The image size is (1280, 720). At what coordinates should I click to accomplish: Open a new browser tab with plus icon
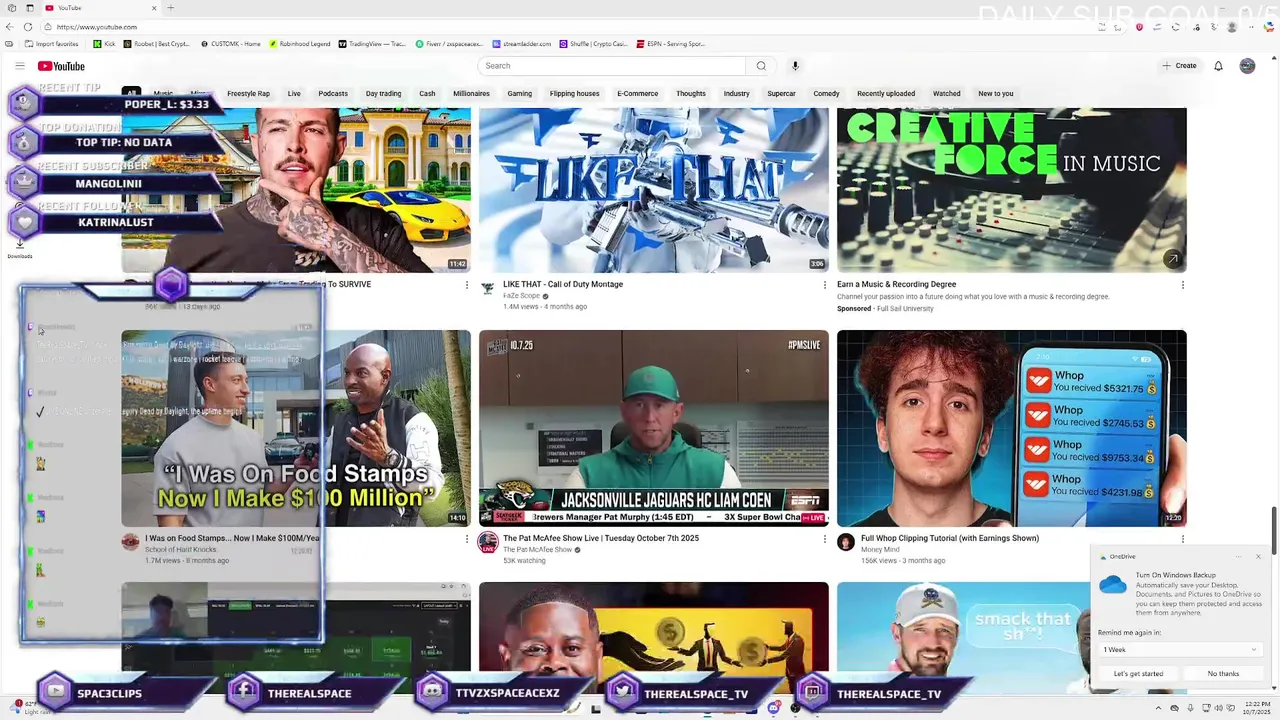[x=170, y=8]
